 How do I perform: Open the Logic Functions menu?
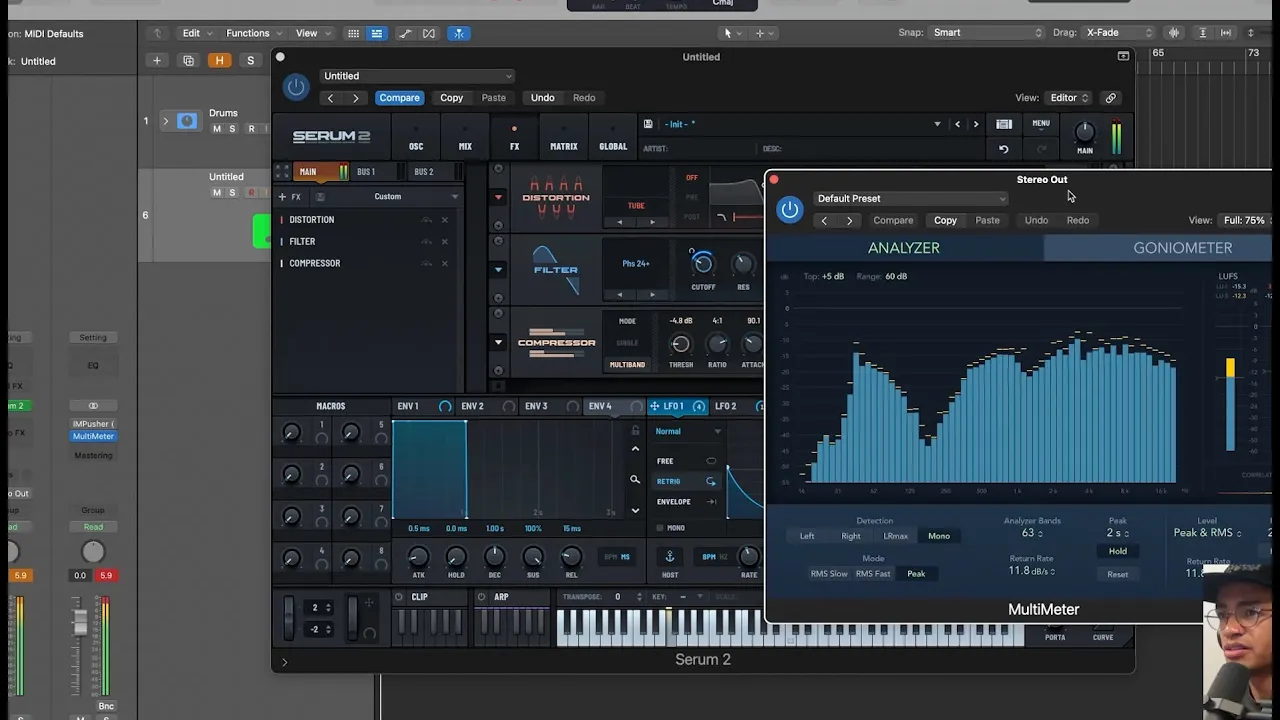(x=253, y=33)
